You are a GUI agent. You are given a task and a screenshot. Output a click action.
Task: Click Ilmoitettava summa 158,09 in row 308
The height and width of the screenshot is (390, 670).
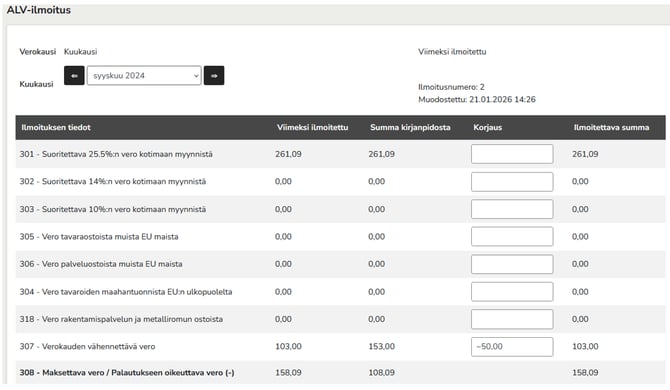(x=585, y=372)
